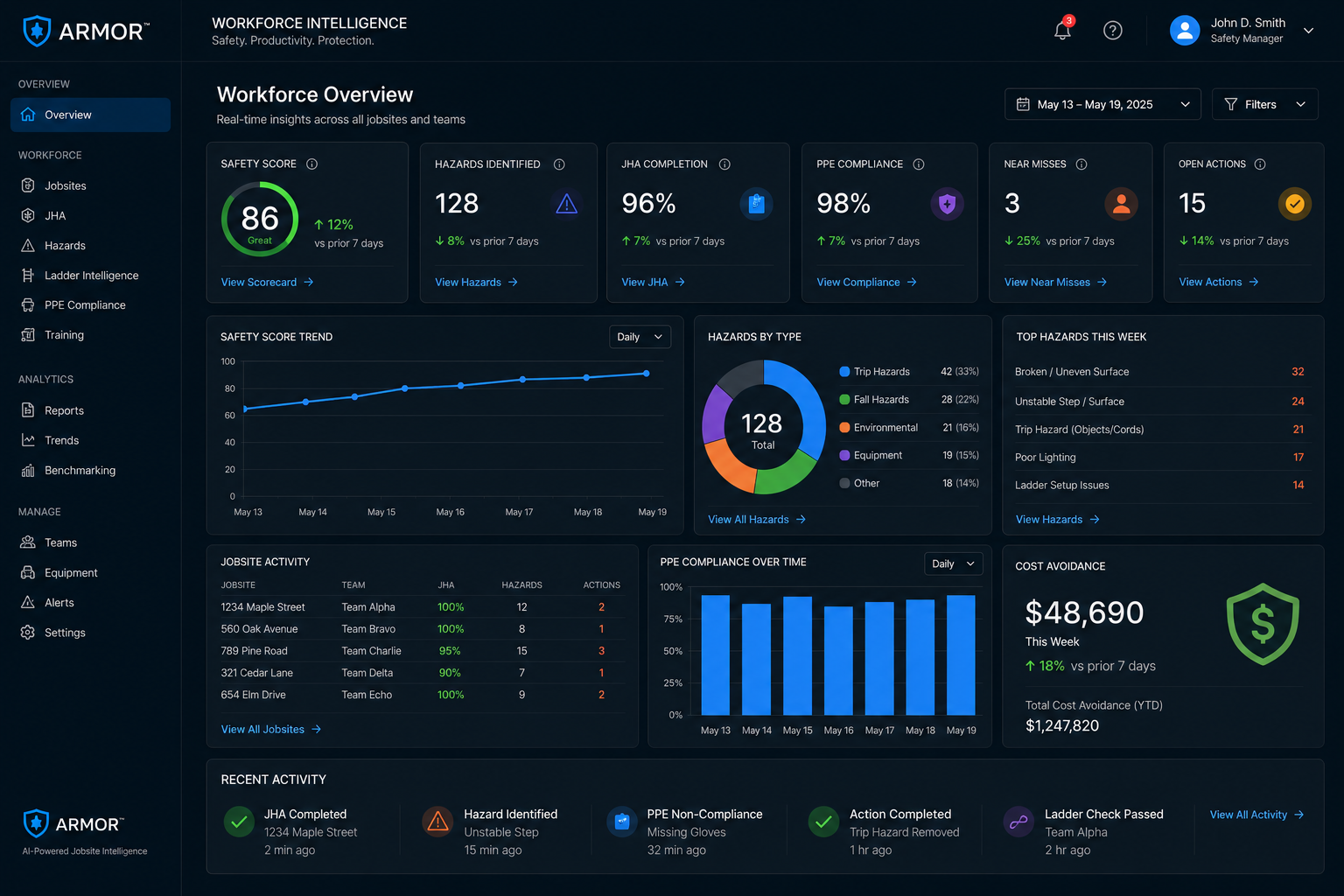Click the ARMOR logo in top-left header
The image size is (1344, 896).
pyautogui.click(x=86, y=31)
